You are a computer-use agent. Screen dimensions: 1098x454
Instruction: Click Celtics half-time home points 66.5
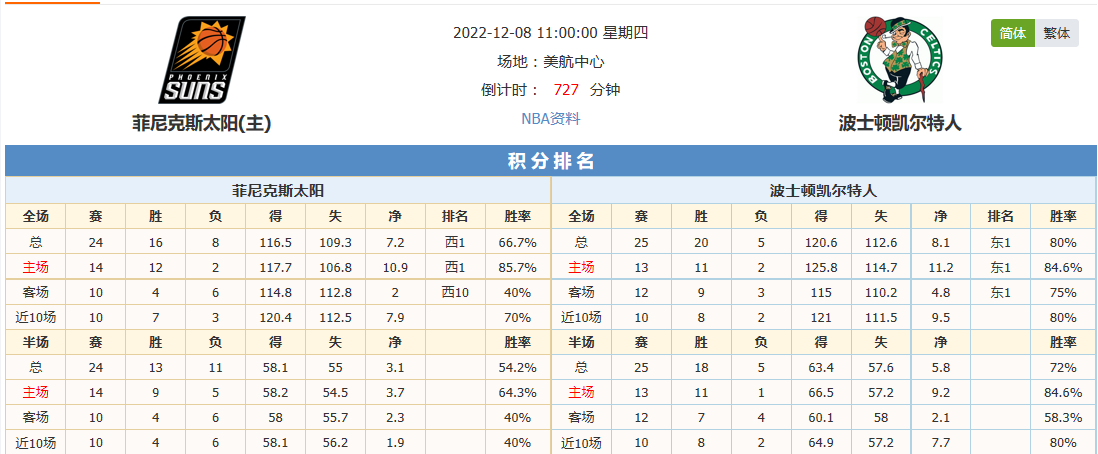click(x=821, y=392)
